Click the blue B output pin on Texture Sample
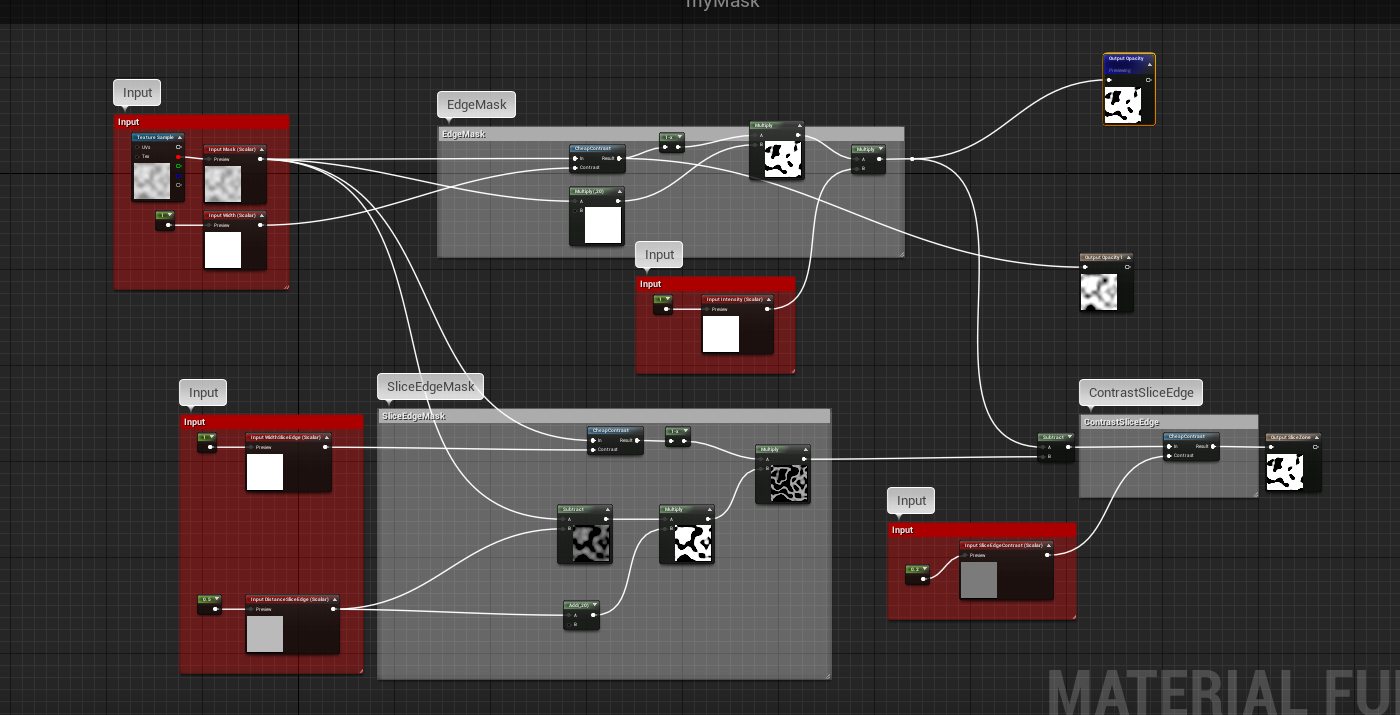 click(178, 176)
